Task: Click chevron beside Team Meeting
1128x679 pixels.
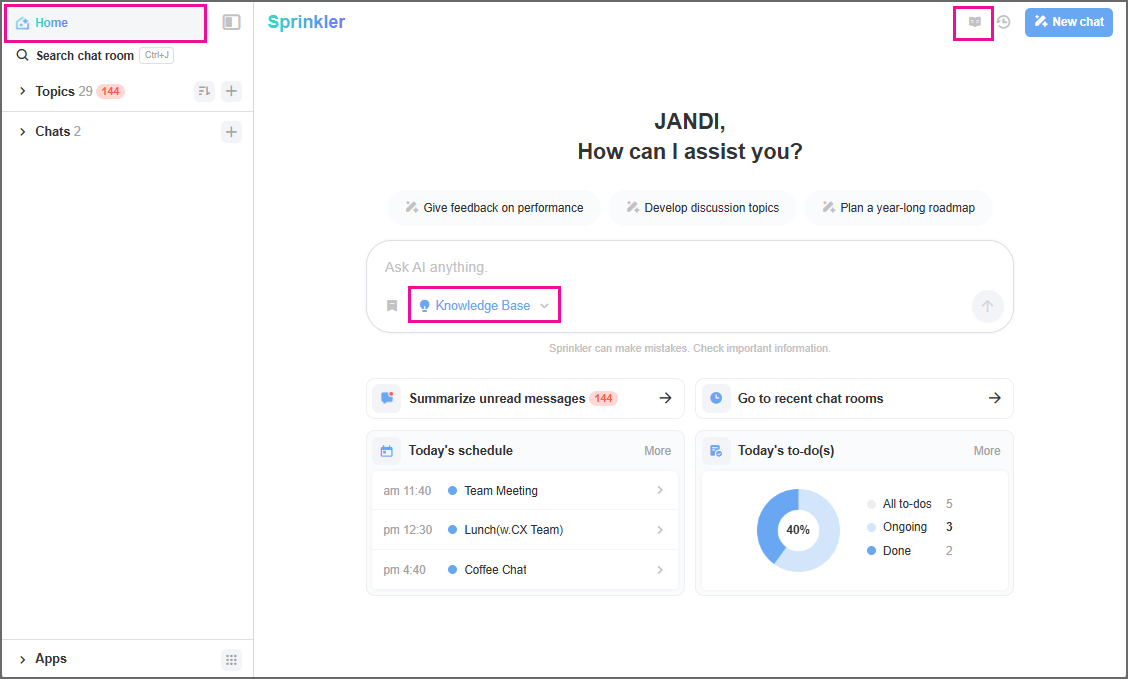Action: pos(660,491)
